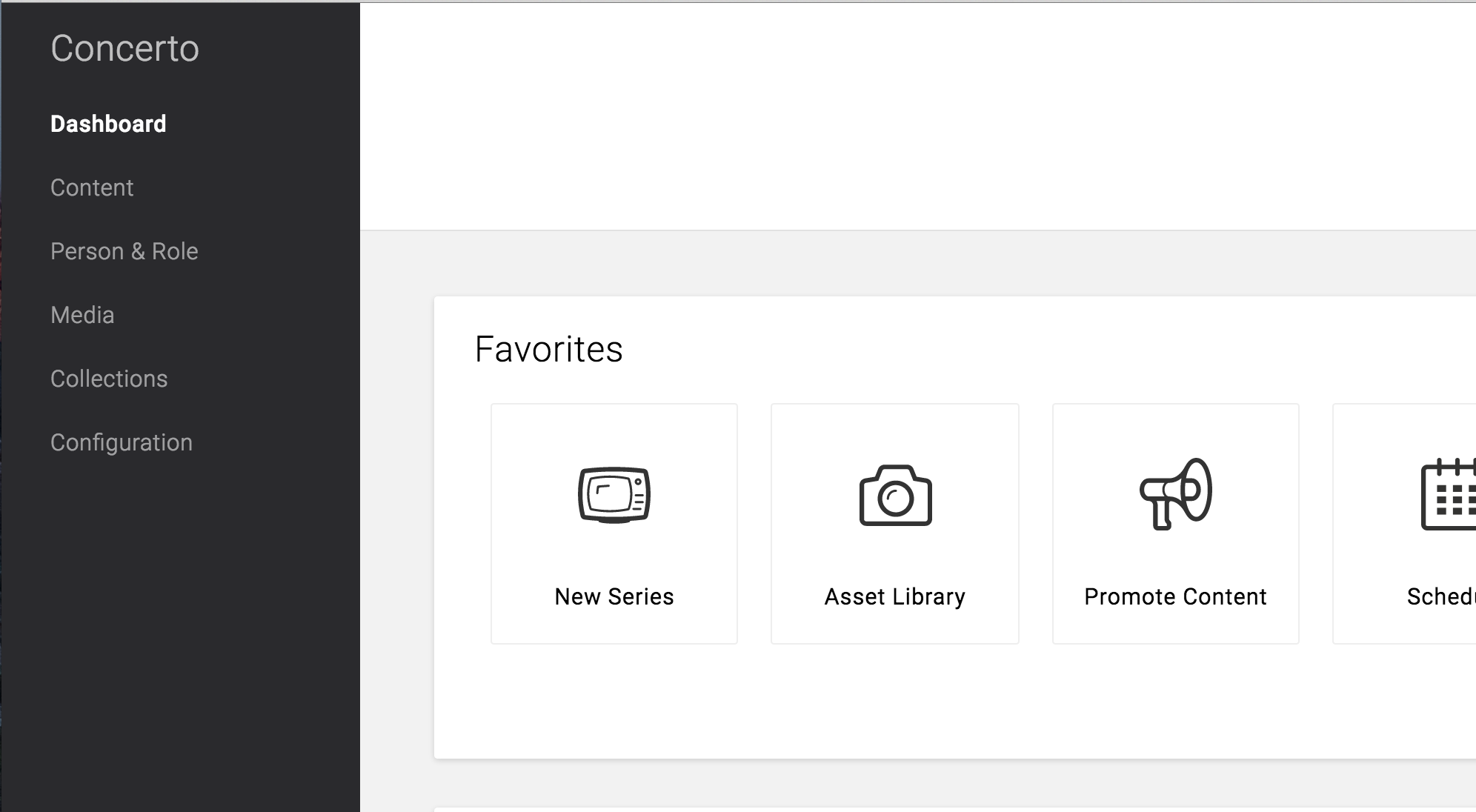Click empty sidebar area below Configuration
This screenshot has height=812, width=1476.
[179, 630]
